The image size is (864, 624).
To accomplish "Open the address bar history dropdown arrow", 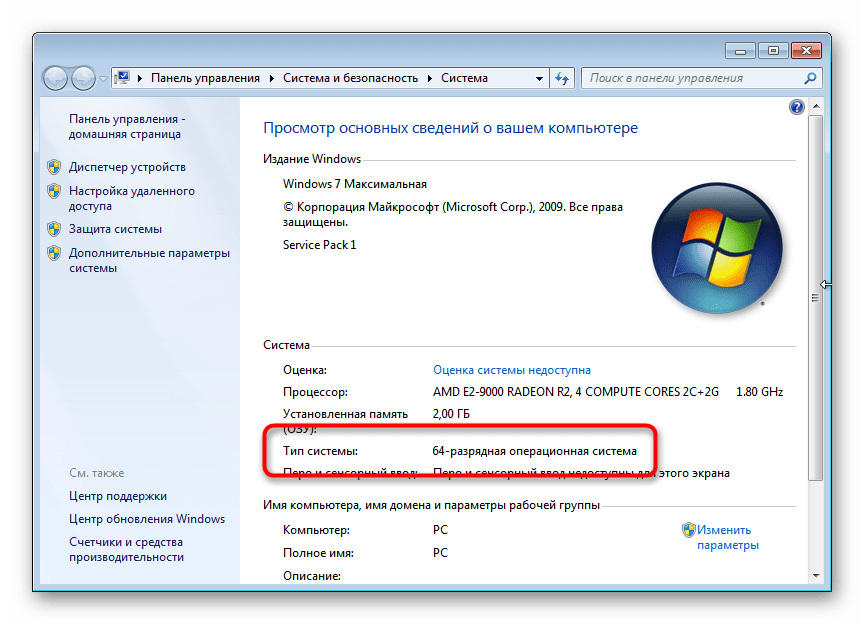I will [x=538, y=78].
